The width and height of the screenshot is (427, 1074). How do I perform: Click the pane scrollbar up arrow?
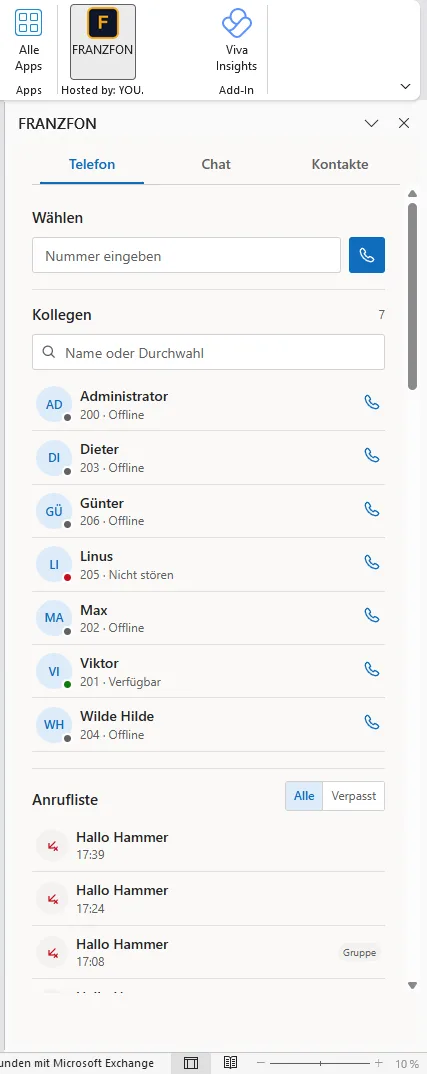click(x=413, y=194)
